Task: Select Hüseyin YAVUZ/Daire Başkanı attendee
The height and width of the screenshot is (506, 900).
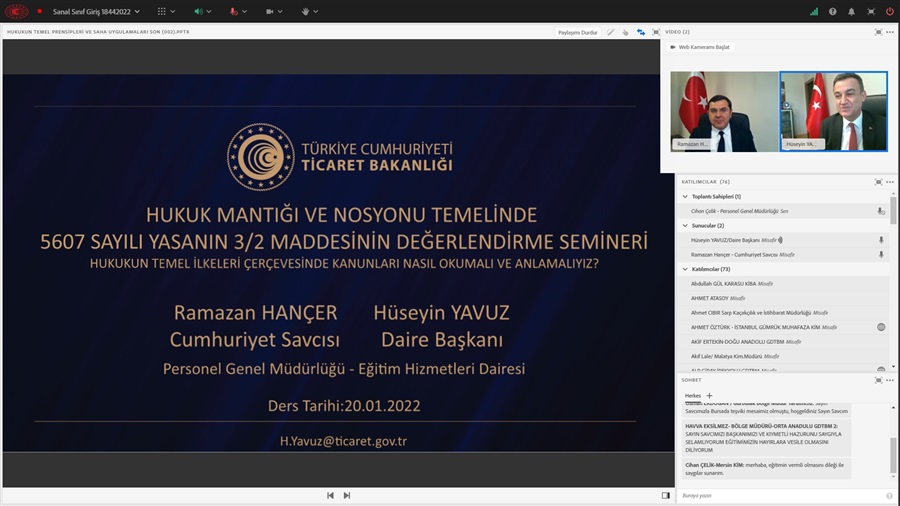Action: (x=784, y=240)
